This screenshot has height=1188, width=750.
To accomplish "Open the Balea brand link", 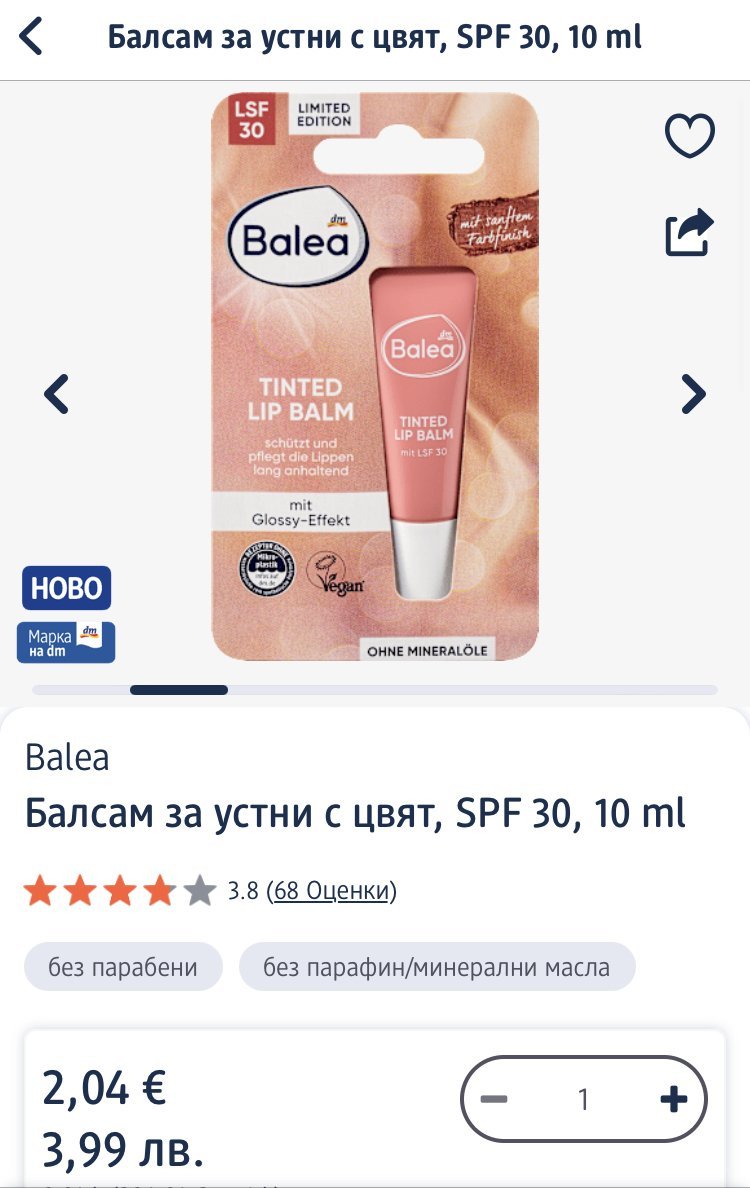I will (x=67, y=757).
